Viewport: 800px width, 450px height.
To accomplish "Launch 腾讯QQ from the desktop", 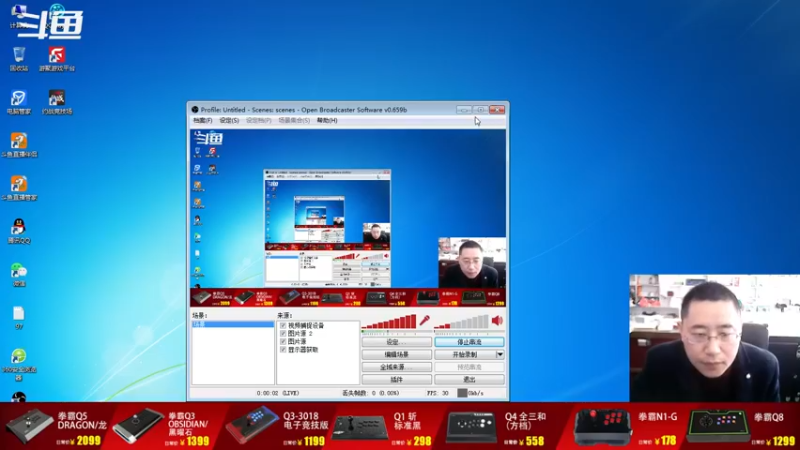I will [19, 231].
